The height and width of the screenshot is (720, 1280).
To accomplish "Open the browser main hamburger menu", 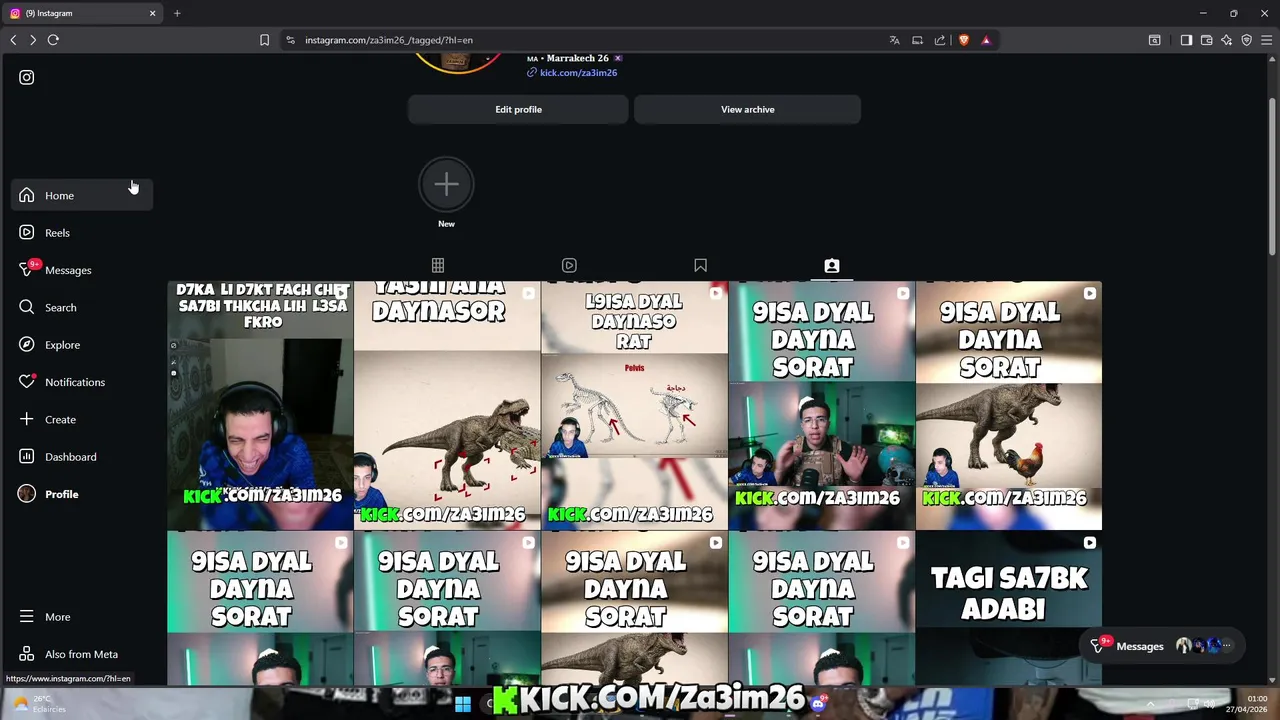I will pos(1267,40).
